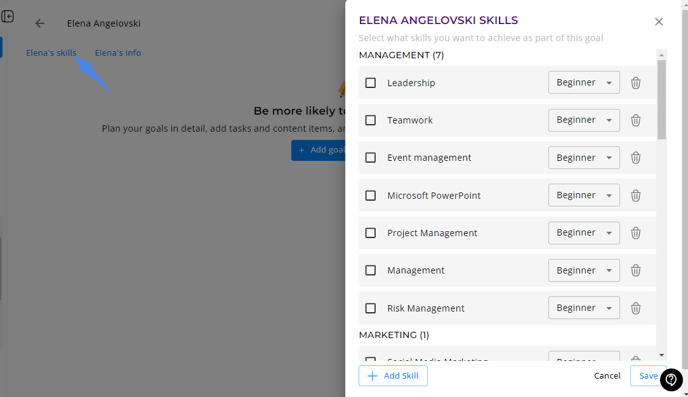Image resolution: width=688 pixels, height=397 pixels.
Task: Save the selected skills
Action: click(x=648, y=376)
